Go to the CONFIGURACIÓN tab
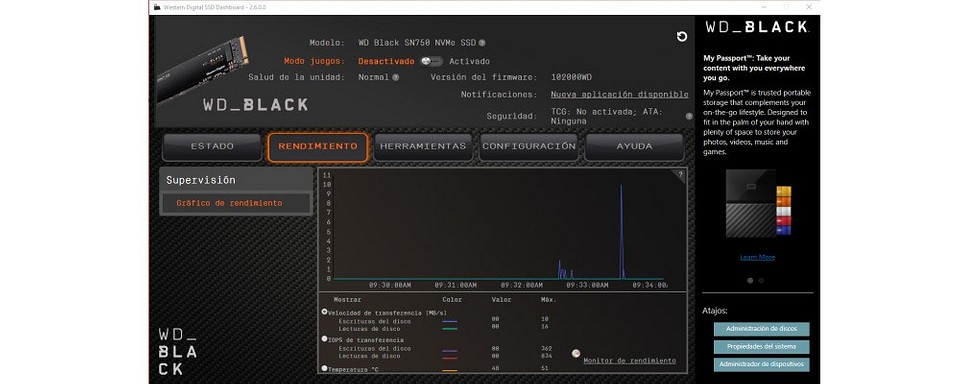 point(529,147)
